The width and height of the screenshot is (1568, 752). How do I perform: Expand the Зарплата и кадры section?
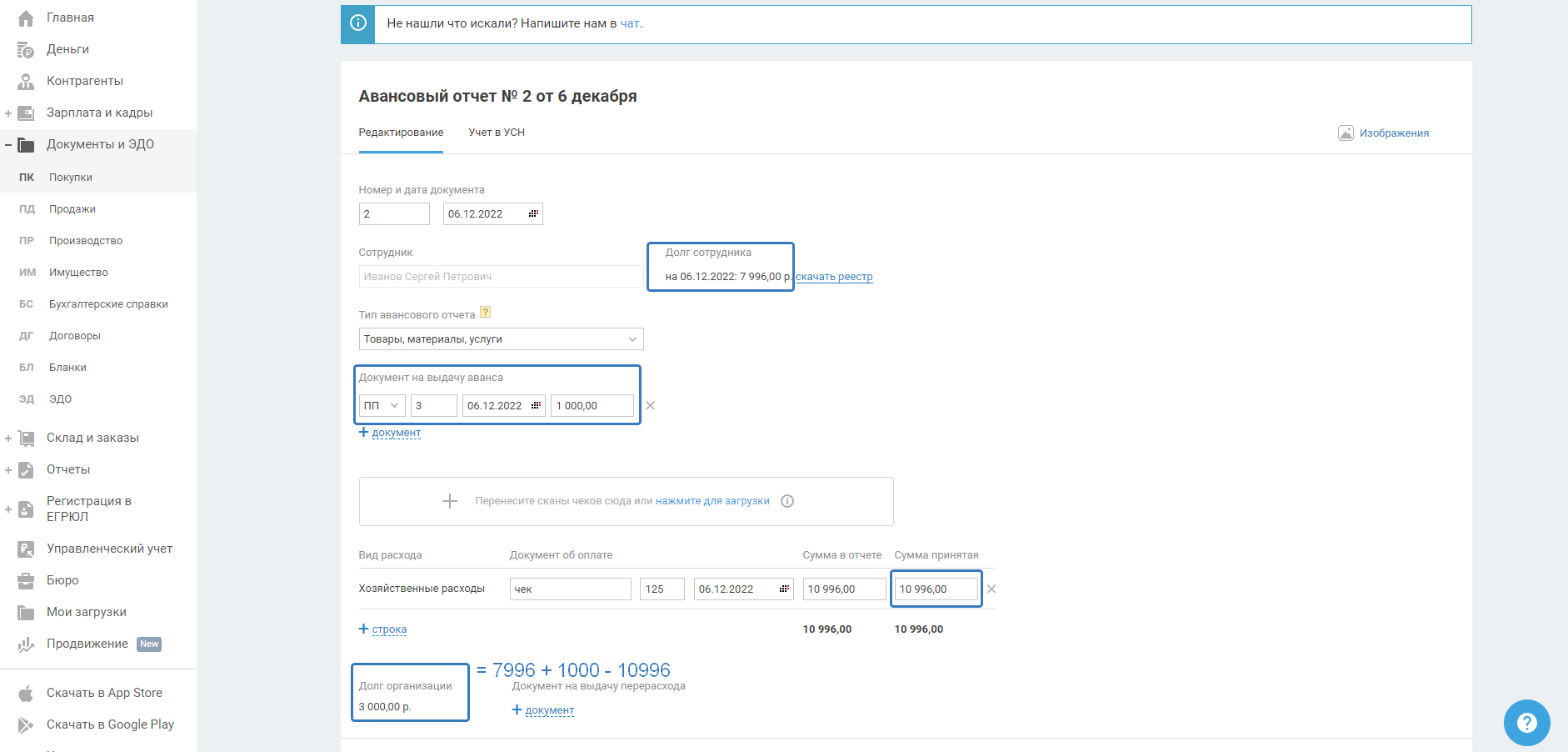[7, 113]
